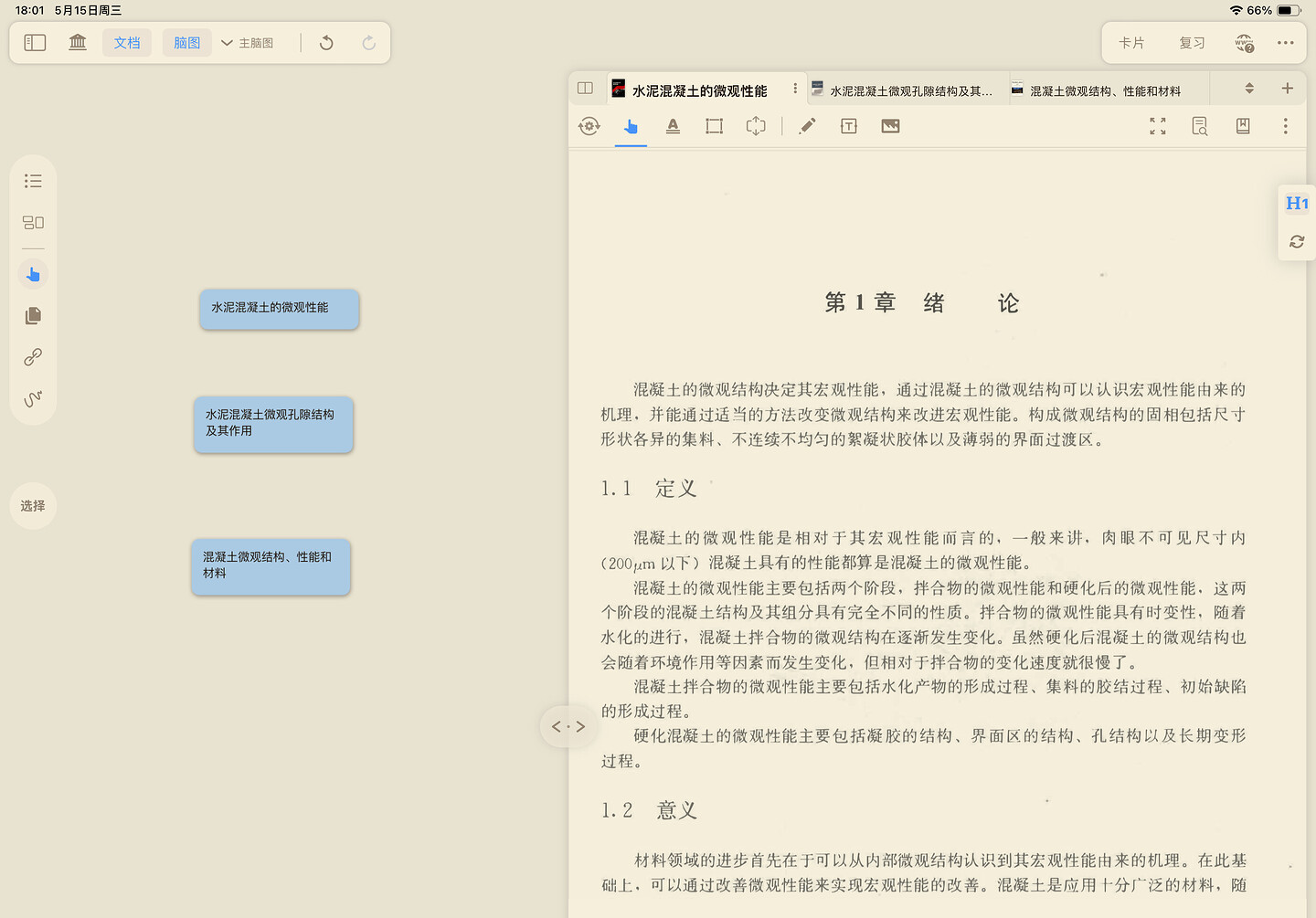Open document toolbar vertical dots menu
Screen dimensions: 1316x918
tap(1286, 126)
